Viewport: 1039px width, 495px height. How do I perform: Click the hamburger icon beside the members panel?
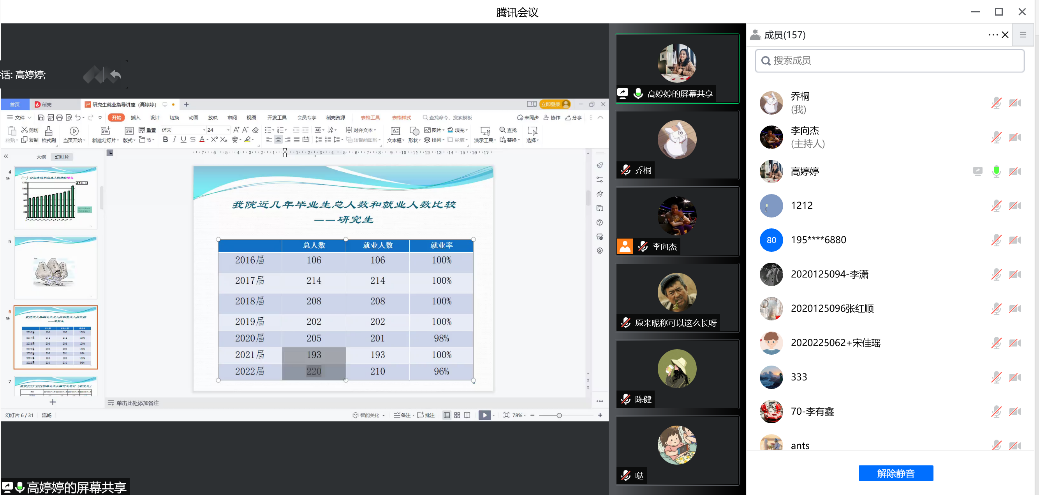[x=1023, y=34]
